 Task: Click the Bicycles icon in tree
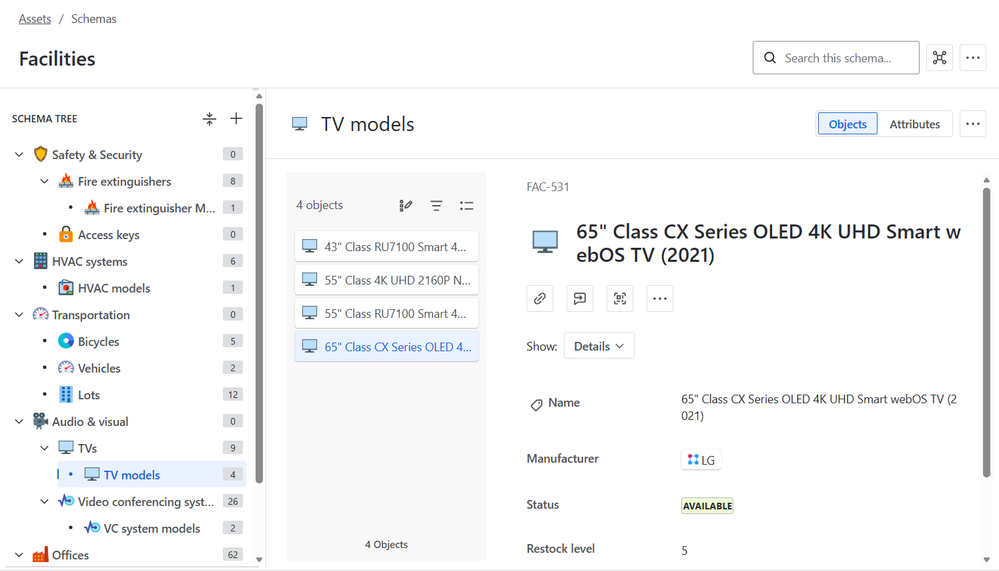coord(66,341)
